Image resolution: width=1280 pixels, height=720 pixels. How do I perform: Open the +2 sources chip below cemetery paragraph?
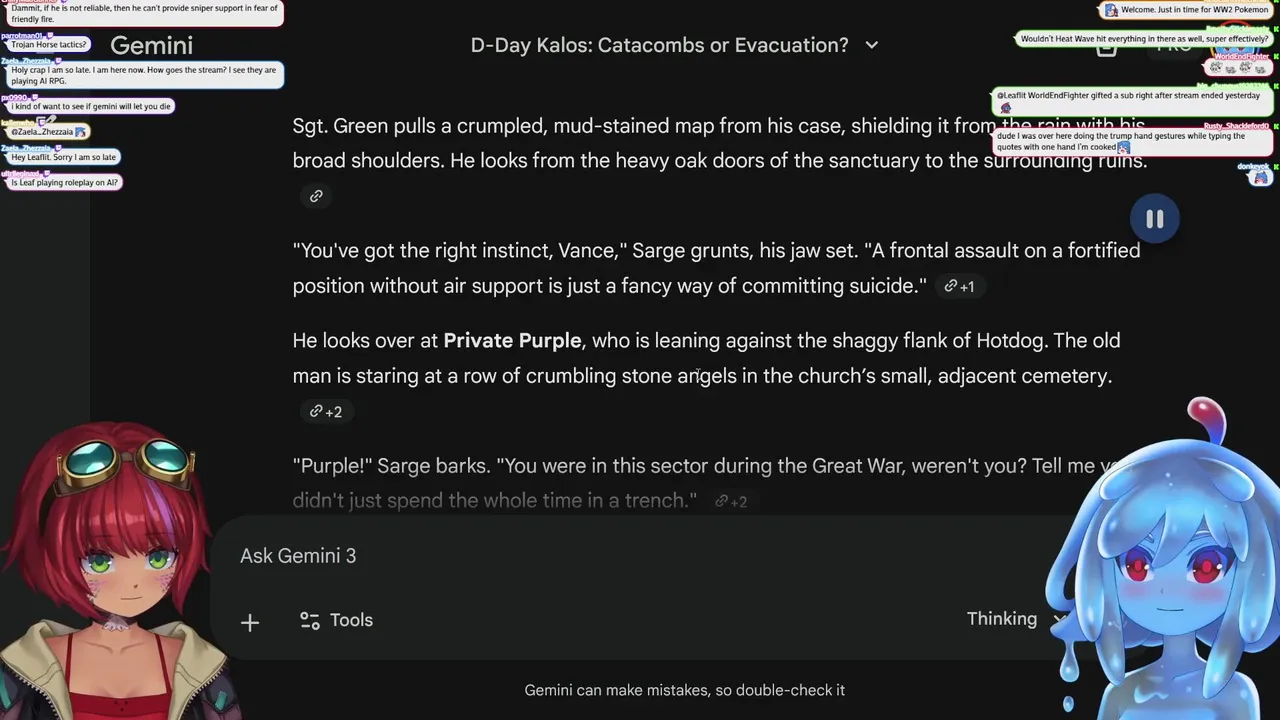325,412
